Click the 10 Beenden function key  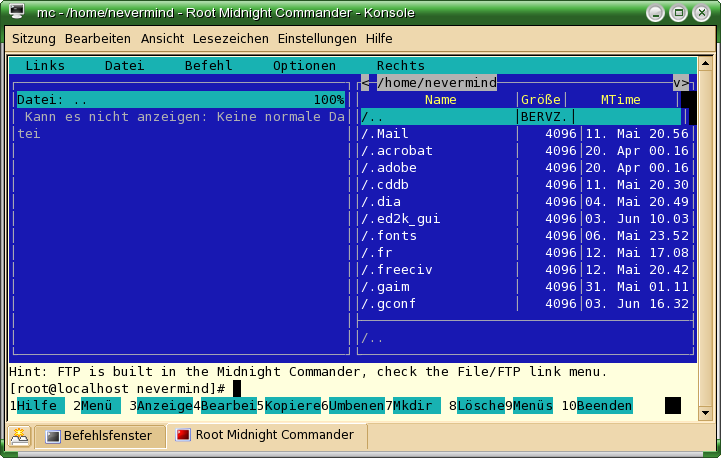597,406
